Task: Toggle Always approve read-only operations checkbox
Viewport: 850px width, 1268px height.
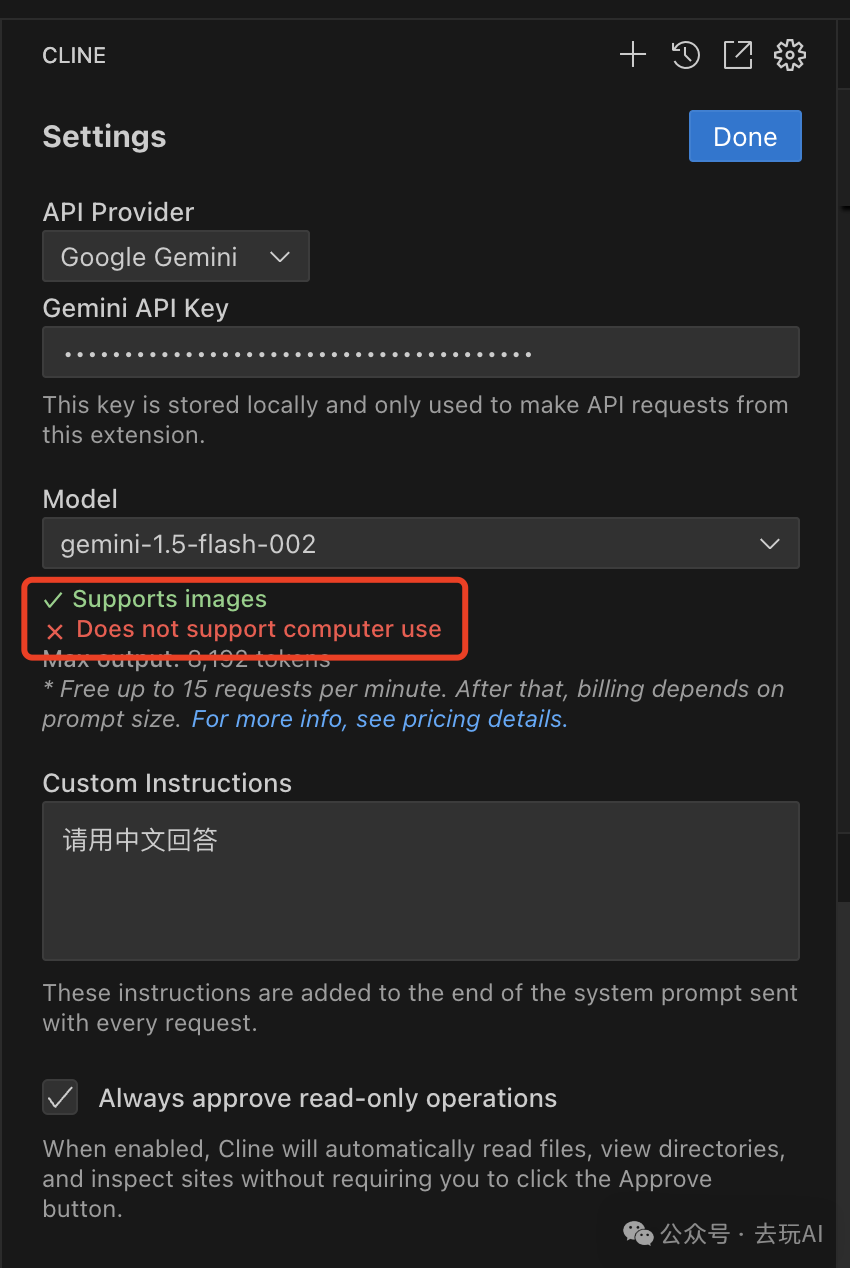Action: pyautogui.click(x=61, y=1097)
